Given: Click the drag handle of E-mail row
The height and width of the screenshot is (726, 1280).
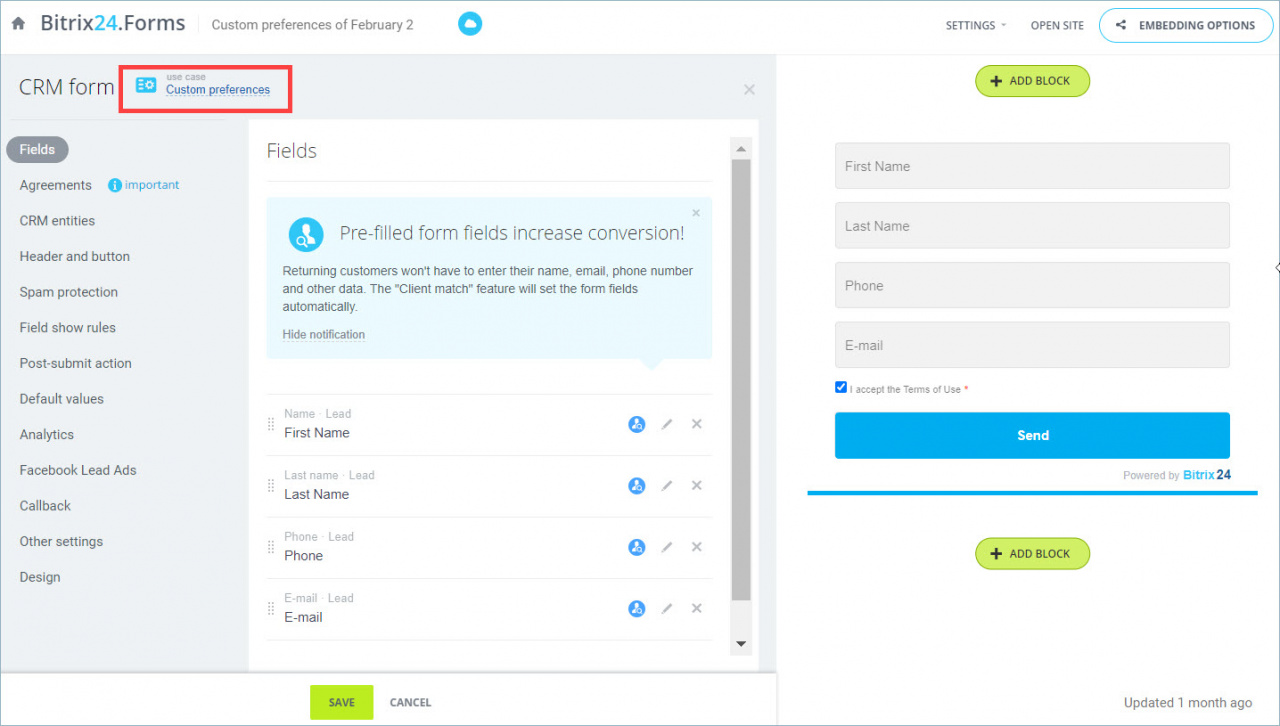Looking at the screenshot, I should point(271,609).
